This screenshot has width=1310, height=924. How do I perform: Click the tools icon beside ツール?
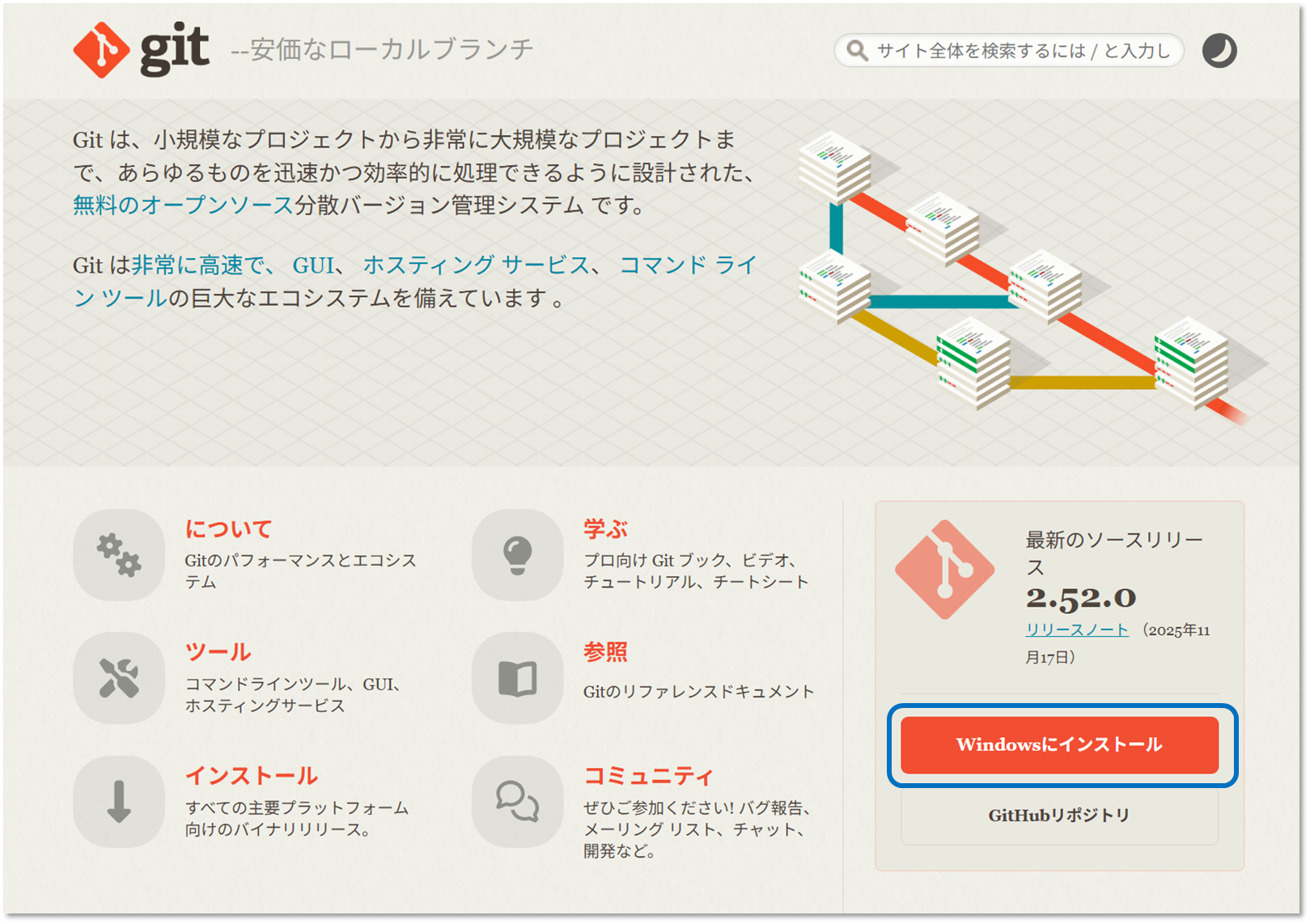coord(118,679)
